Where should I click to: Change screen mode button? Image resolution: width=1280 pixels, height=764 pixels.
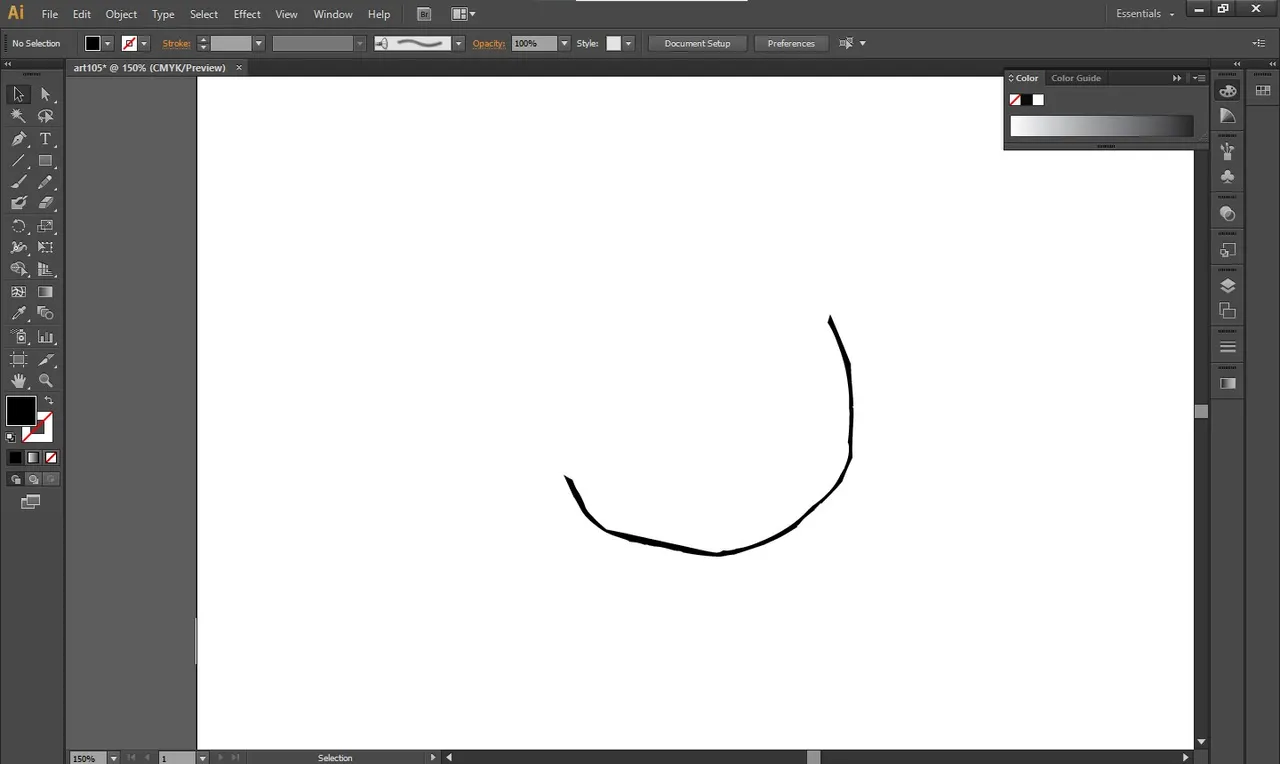coord(31,502)
